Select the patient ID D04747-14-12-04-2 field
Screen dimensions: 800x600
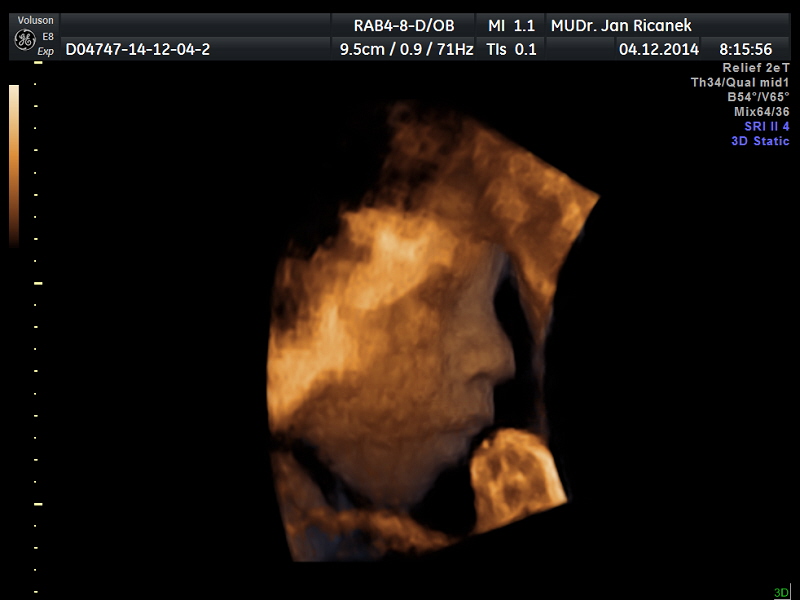click(x=138, y=49)
